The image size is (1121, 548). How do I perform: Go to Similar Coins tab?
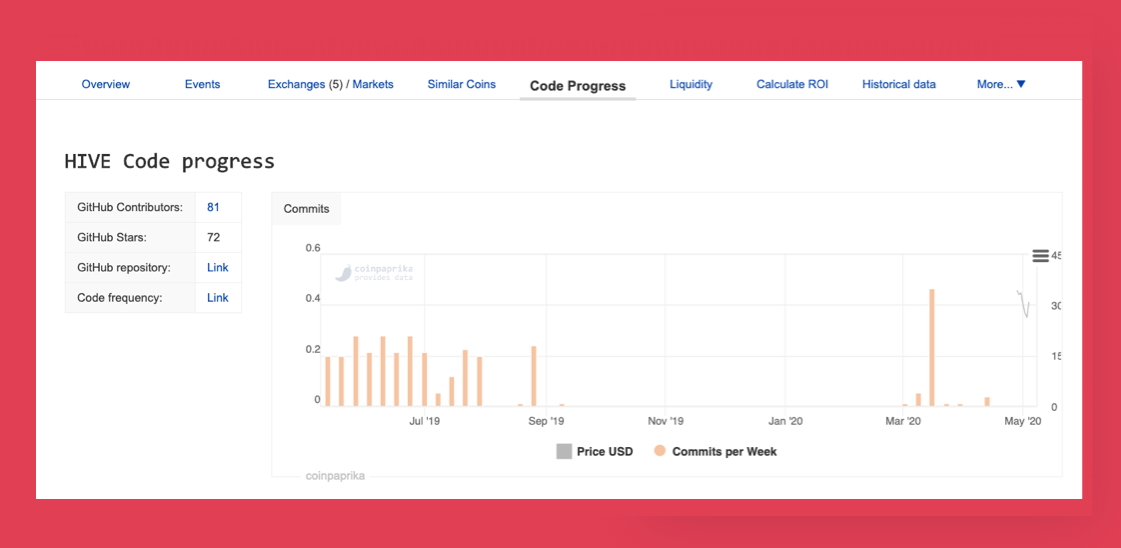click(462, 84)
